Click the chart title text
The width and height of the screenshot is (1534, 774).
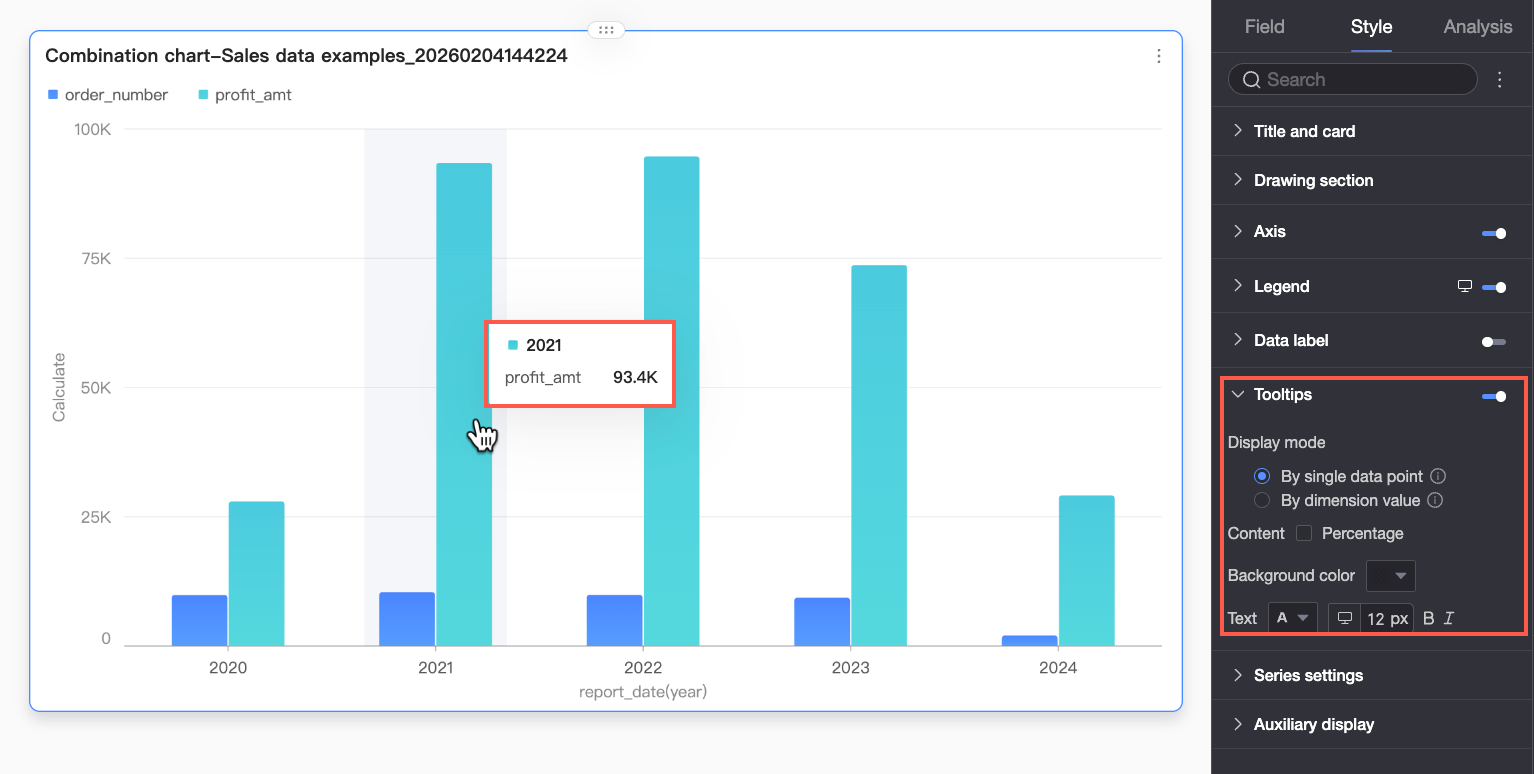(x=306, y=56)
